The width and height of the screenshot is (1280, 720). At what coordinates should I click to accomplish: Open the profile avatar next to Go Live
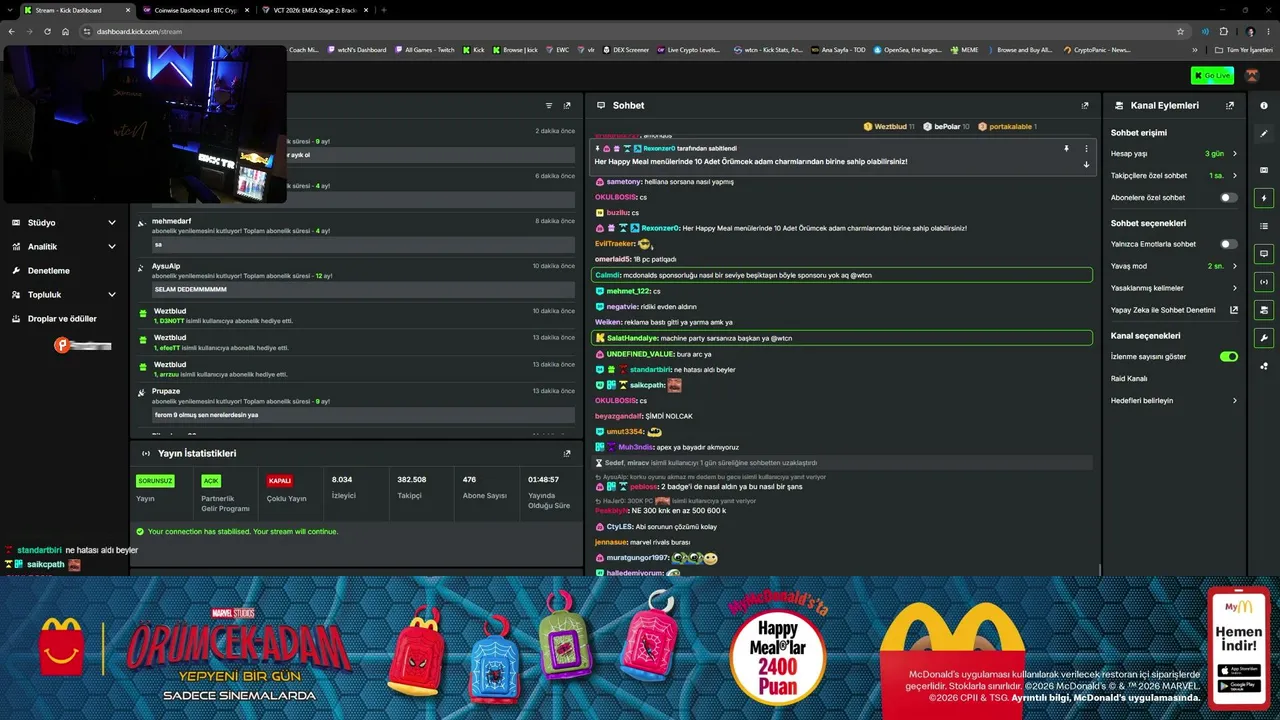tap(1252, 75)
